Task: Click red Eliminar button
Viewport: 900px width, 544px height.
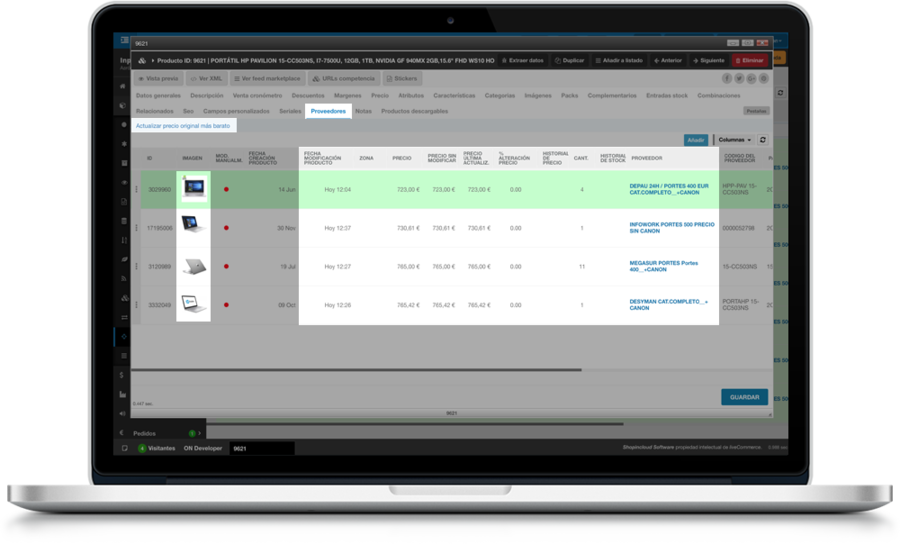Action: click(x=750, y=60)
